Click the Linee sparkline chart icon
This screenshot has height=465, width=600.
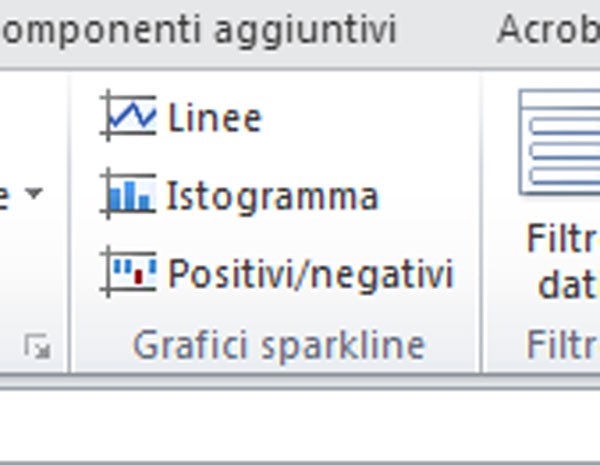coord(129,117)
